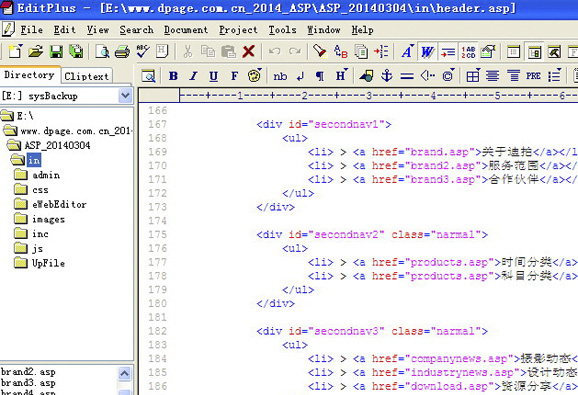Screen dimensions: 578x395
Task: Open a file with the Open folder icon
Action: tap(36, 51)
